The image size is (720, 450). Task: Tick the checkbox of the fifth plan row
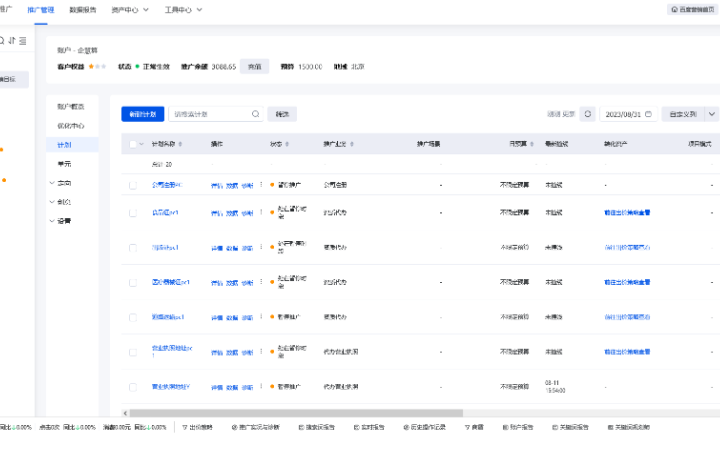(133, 317)
